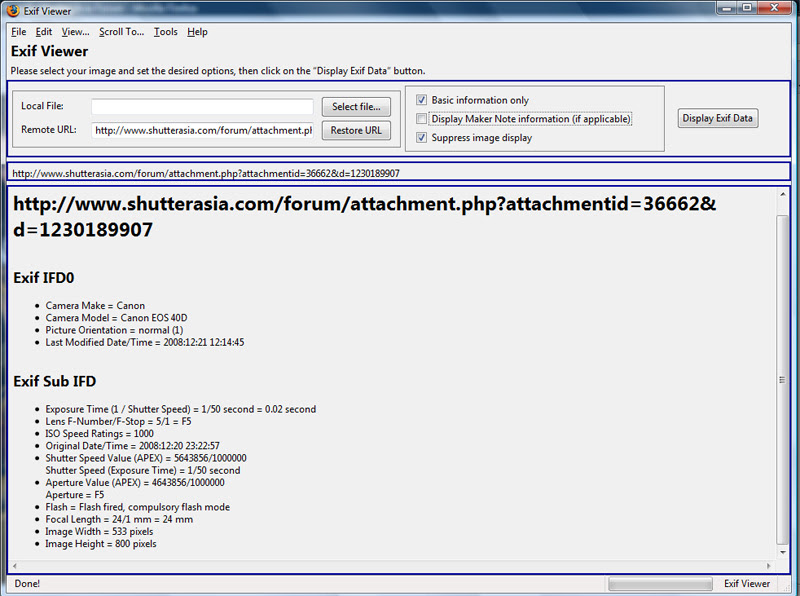Screen dimensions: 800x596
Task: Click the horizontal scrollbar right arrow
Action: [769, 566]
